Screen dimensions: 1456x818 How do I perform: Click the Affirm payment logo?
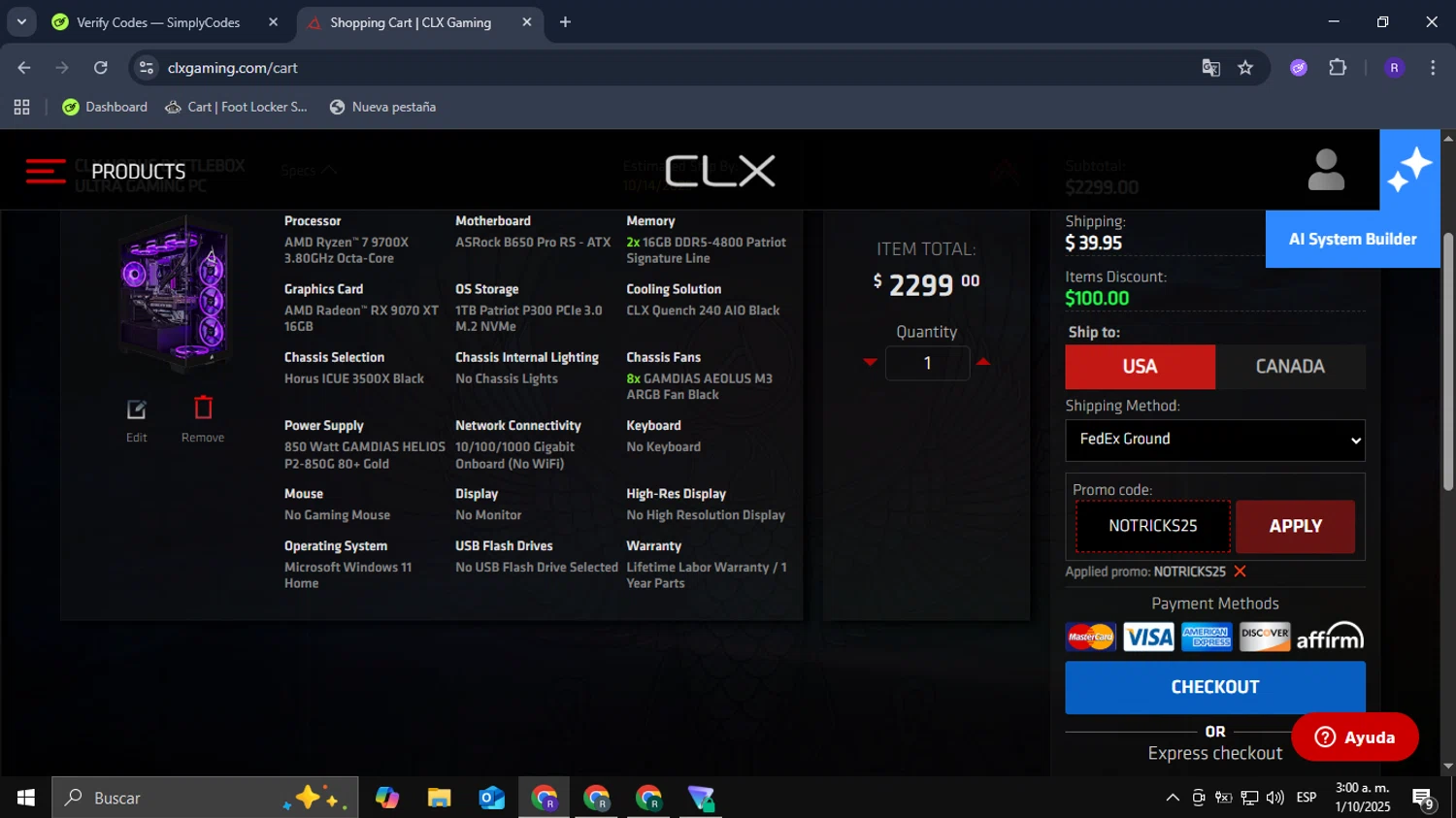pos(1330,636)
